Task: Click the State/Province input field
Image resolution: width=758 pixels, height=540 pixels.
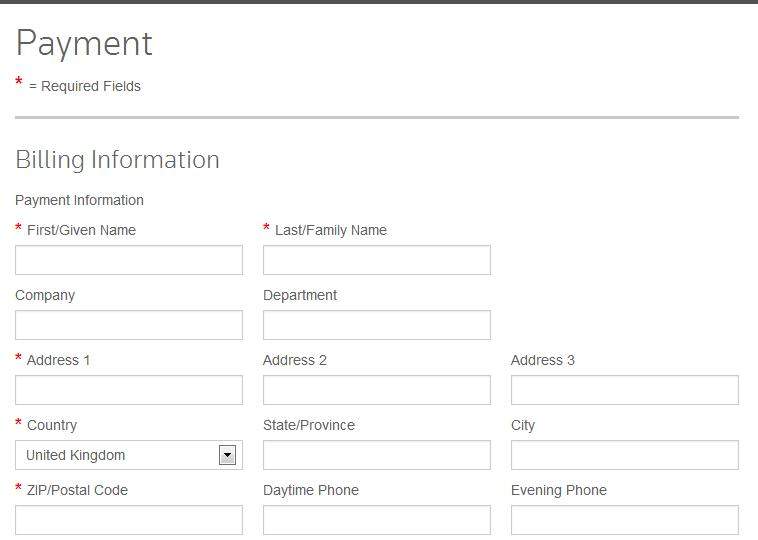Action: (376, 455)
